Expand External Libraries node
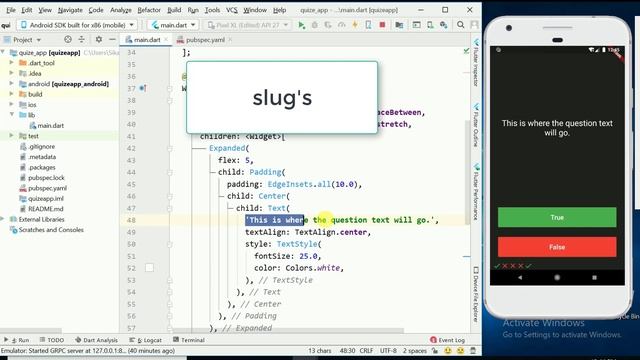 coord(3,219)
